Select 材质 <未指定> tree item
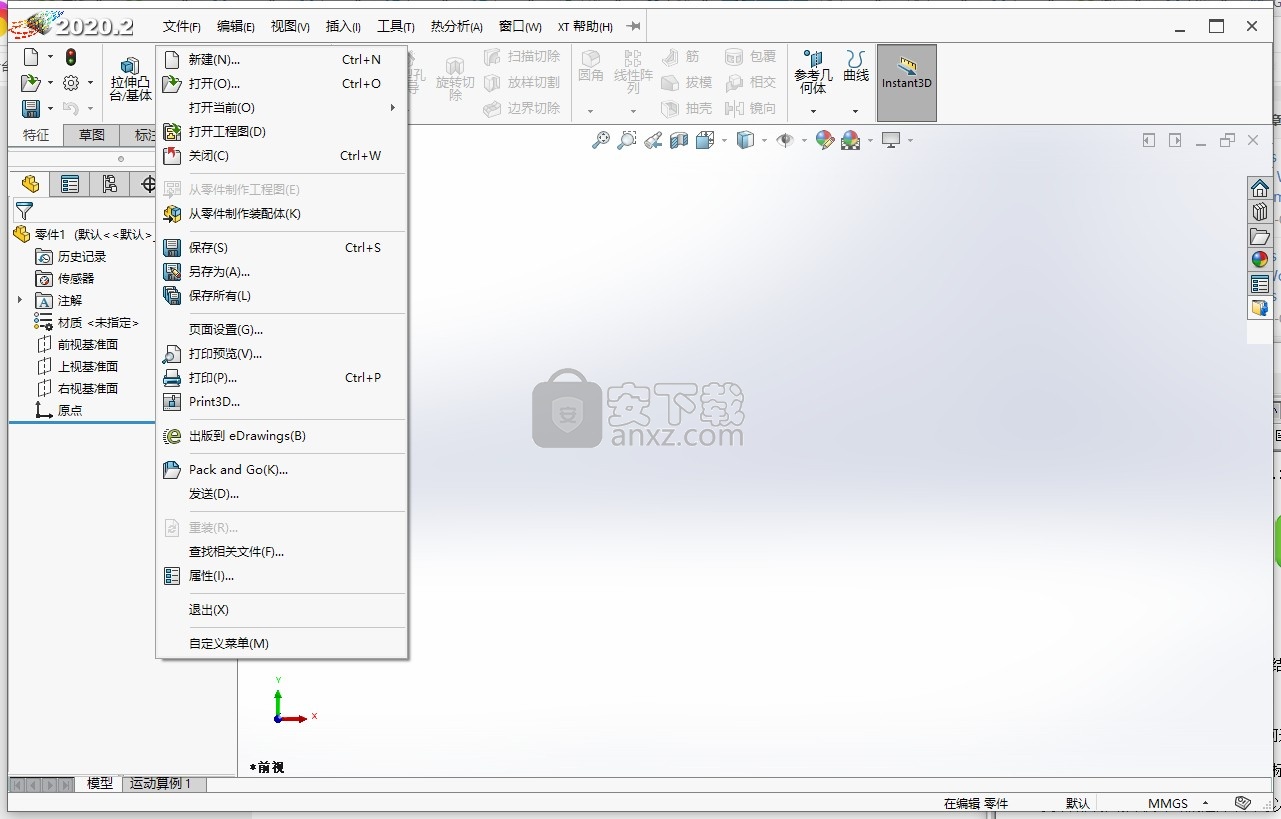1281x819 pixels. click(x=87, y=323)
